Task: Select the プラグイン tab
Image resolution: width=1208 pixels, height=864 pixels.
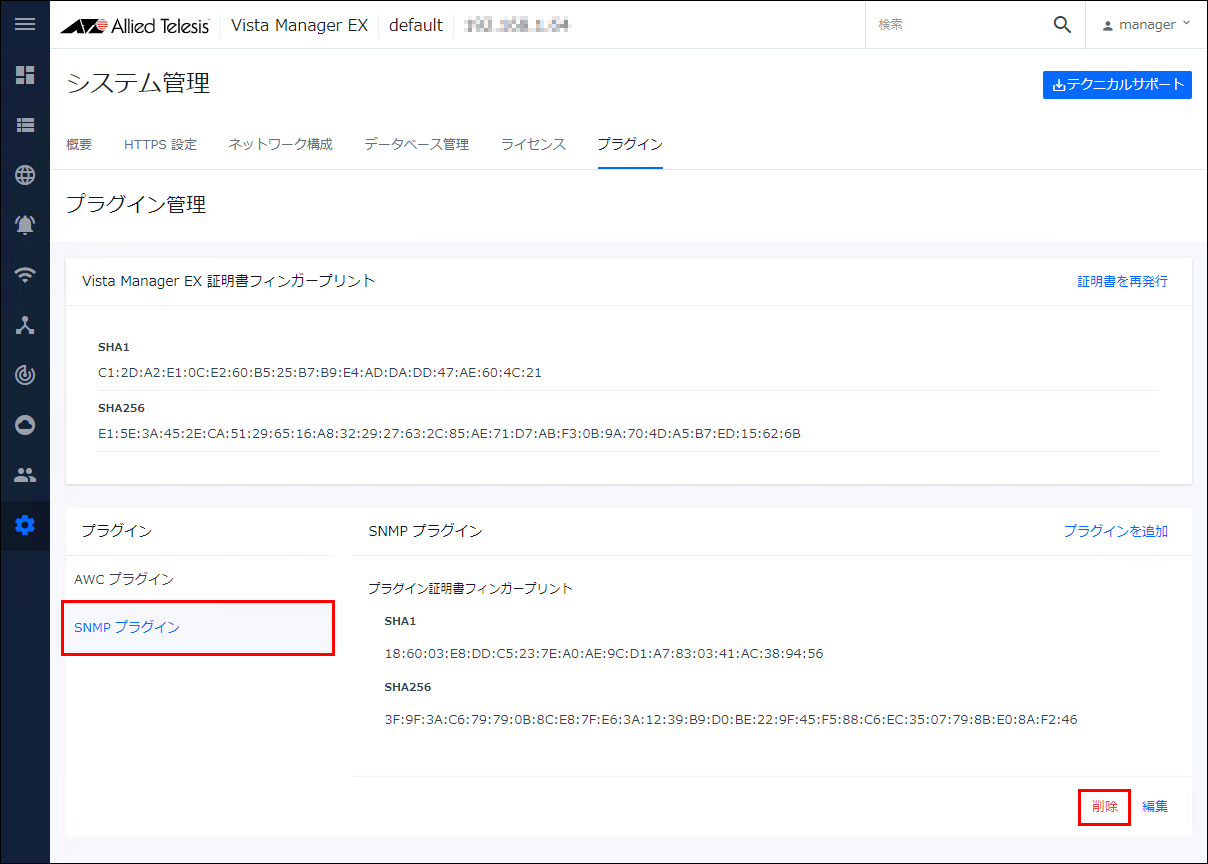Action: 630,145
